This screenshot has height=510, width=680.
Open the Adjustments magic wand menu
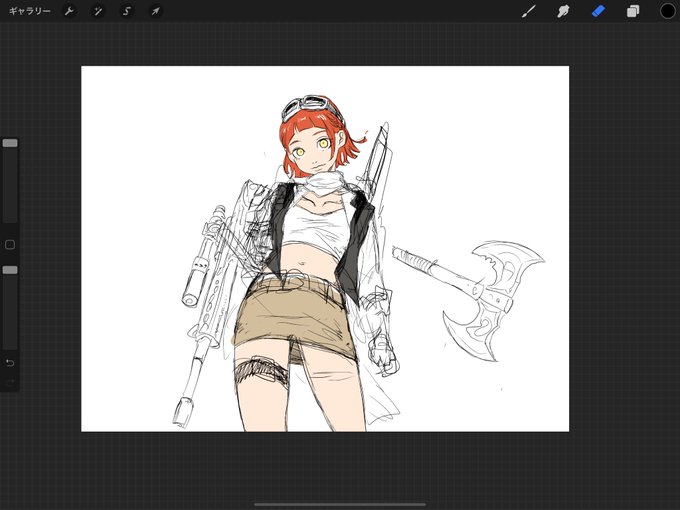[98, 11]
